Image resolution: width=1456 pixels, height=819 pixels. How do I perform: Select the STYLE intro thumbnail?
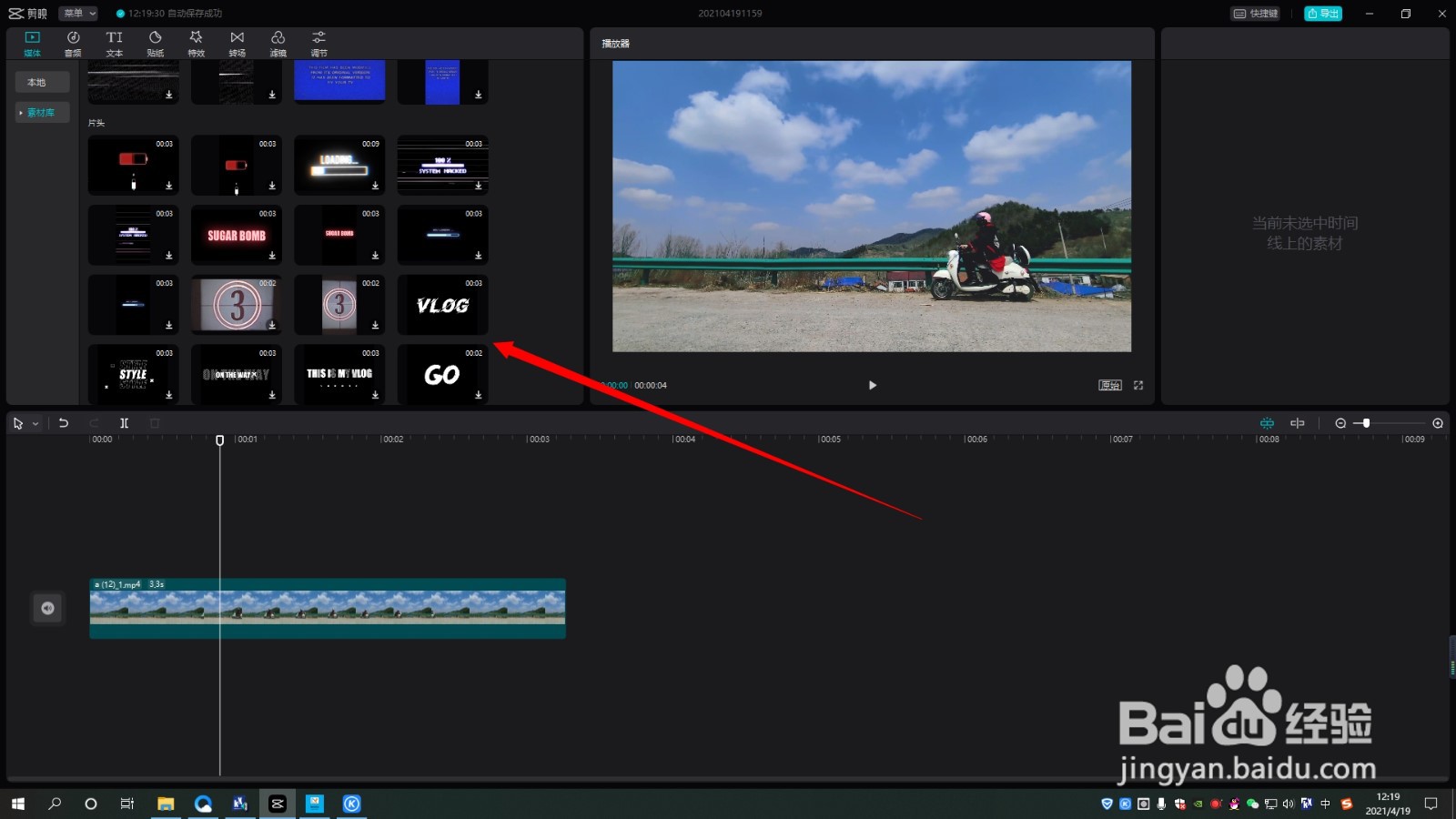(x=133, y=374)
